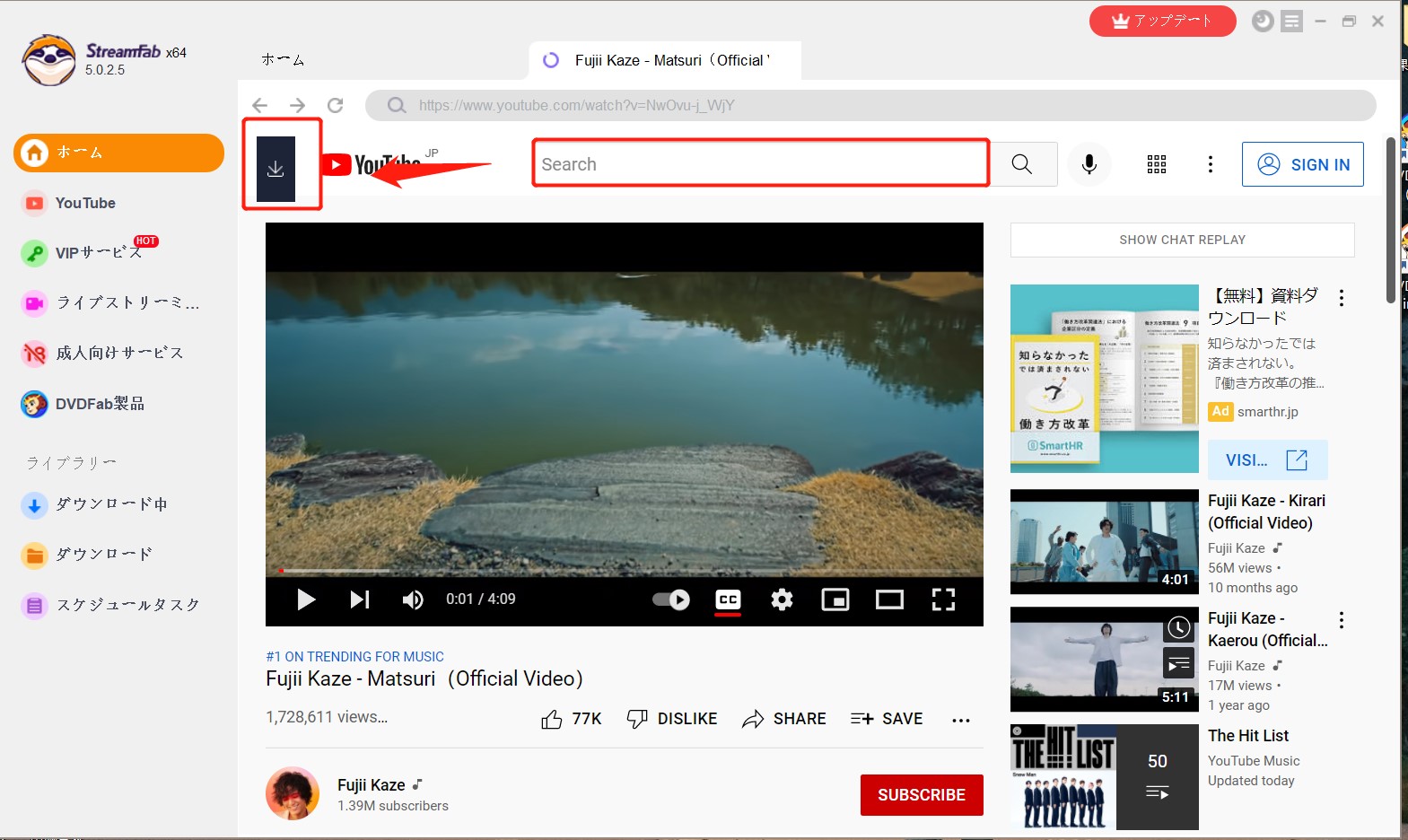The image size is (1408, 840).
Task: Enable theater mode in player
Action: pyautogui.click(x=889, y=599)
